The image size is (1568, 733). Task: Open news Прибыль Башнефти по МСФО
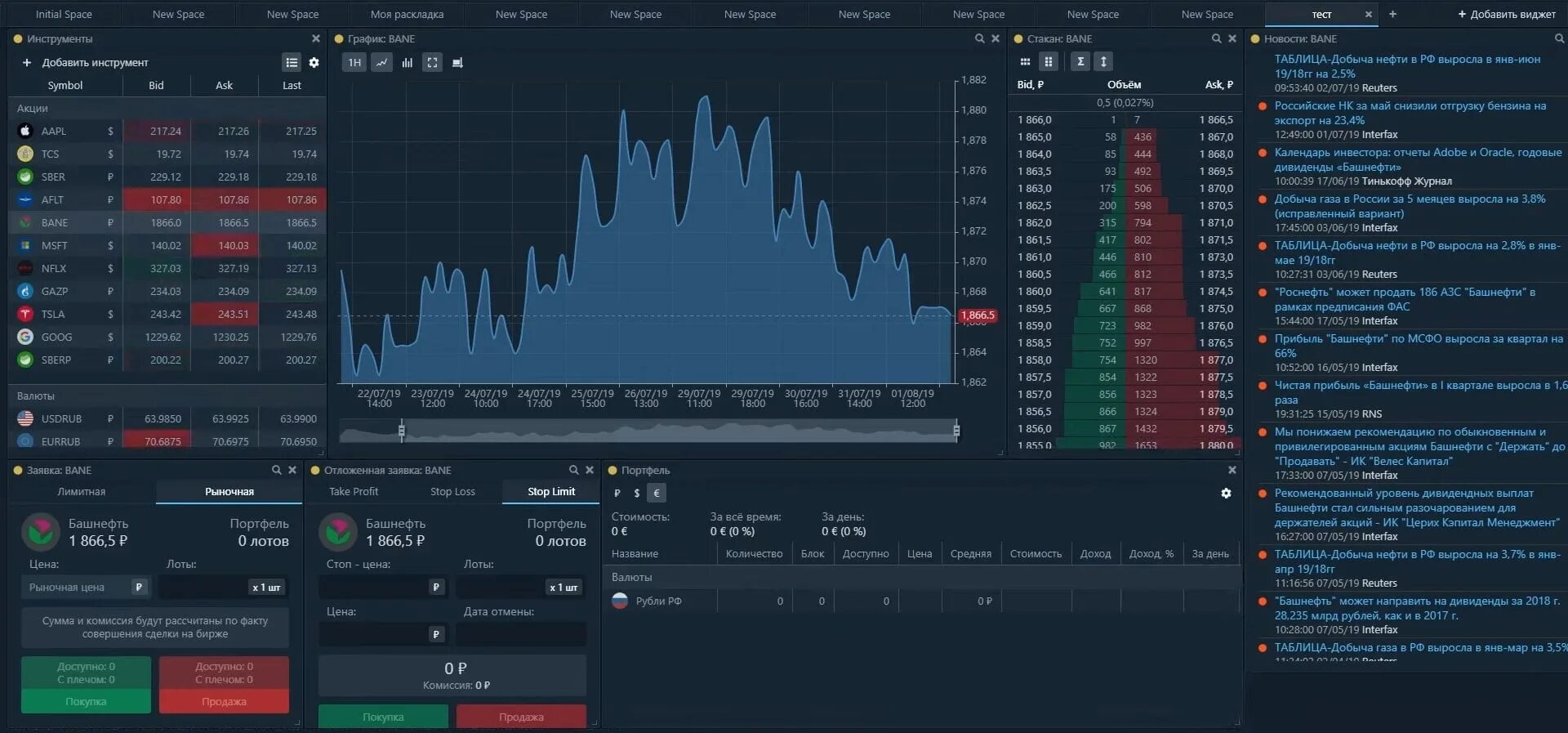[x=1419, y=346]
